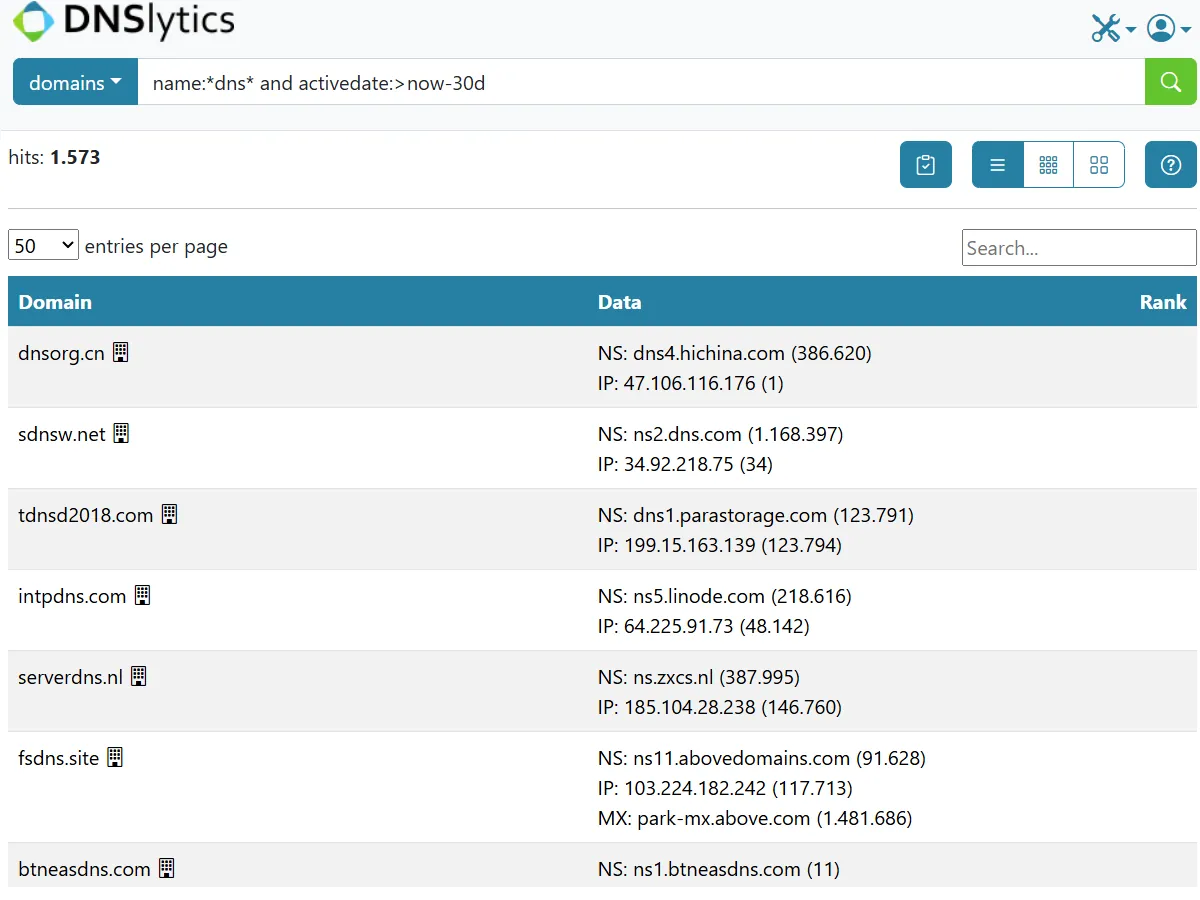
Task: Open the tdnsd2018.com domain link
Action: tap(86, 515)
